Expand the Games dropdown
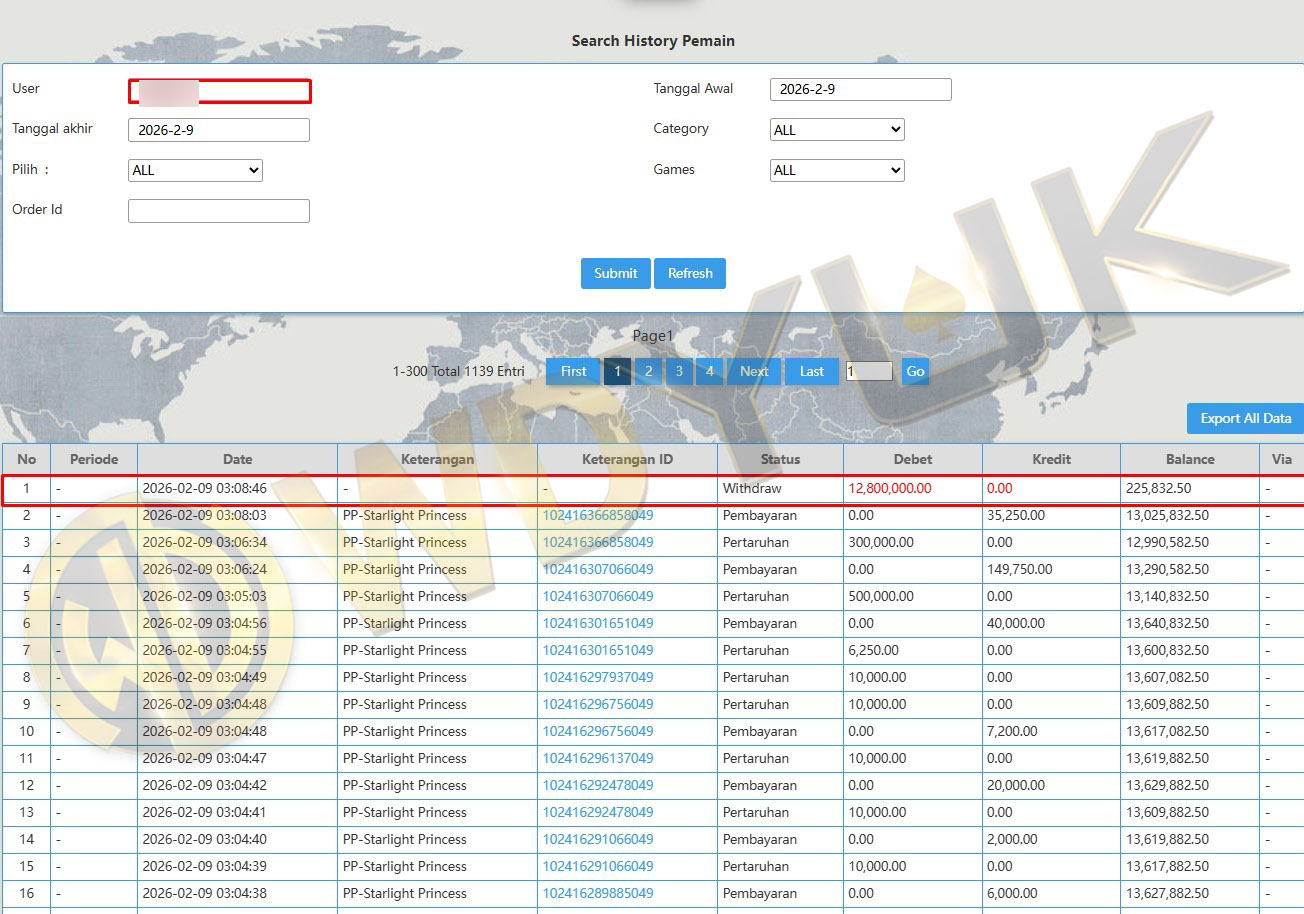Screen dimensions: 1304x914 pos(837,171)
